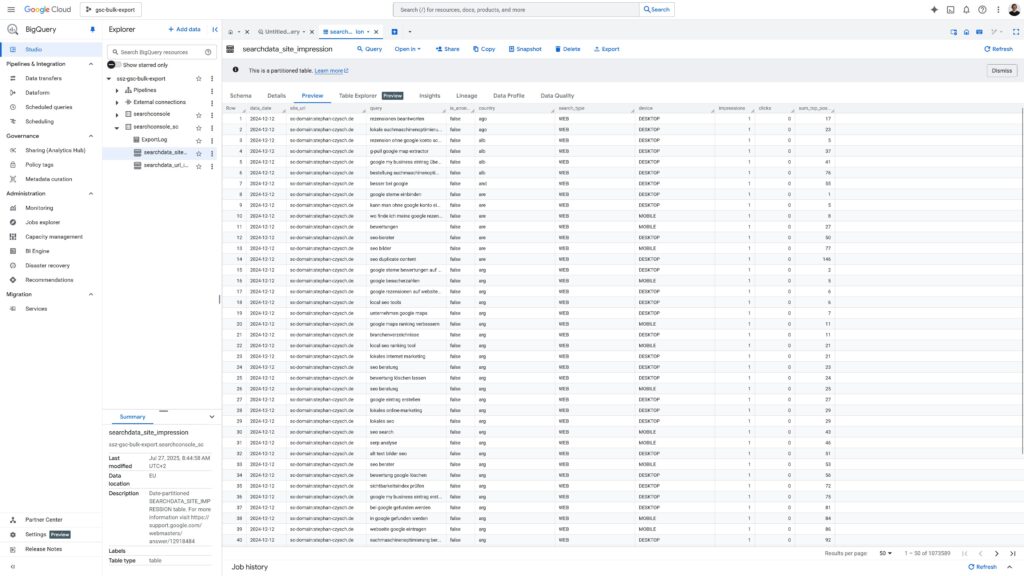Open the 'Open in' dropdown
This screenshot has height=576, width=1024.
coord(407,48)
